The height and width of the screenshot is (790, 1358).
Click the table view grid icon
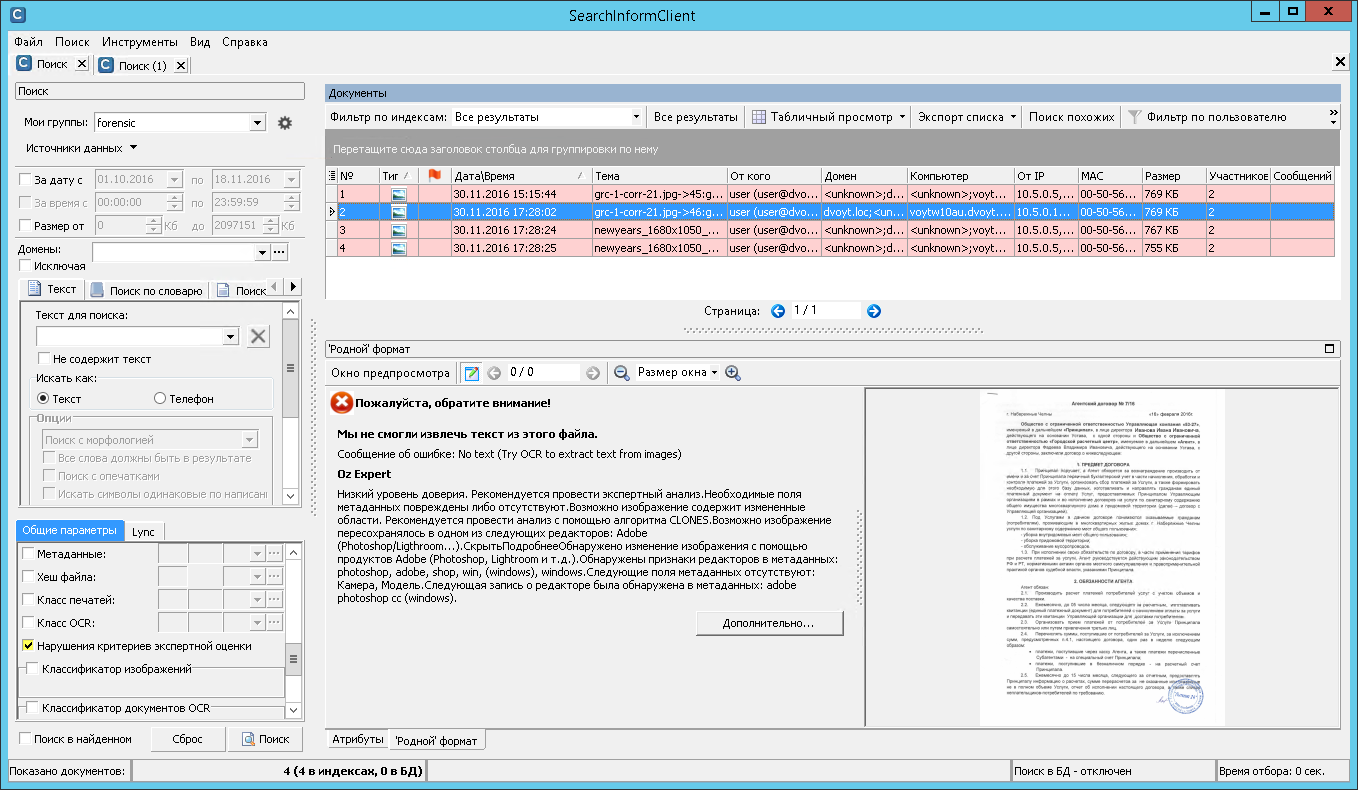[759, 117]
